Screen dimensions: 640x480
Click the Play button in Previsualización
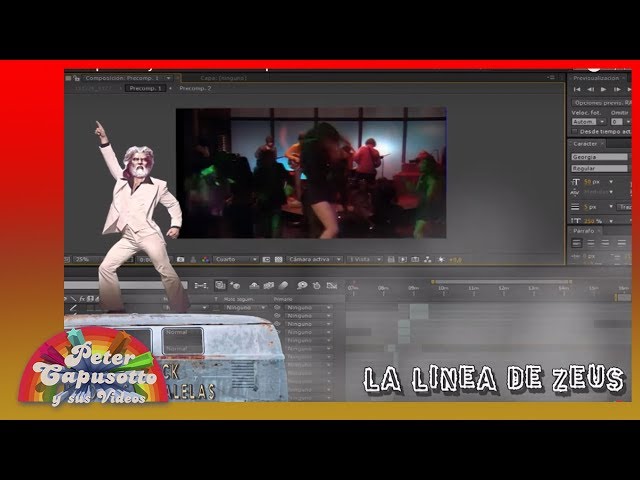[603, 89]
